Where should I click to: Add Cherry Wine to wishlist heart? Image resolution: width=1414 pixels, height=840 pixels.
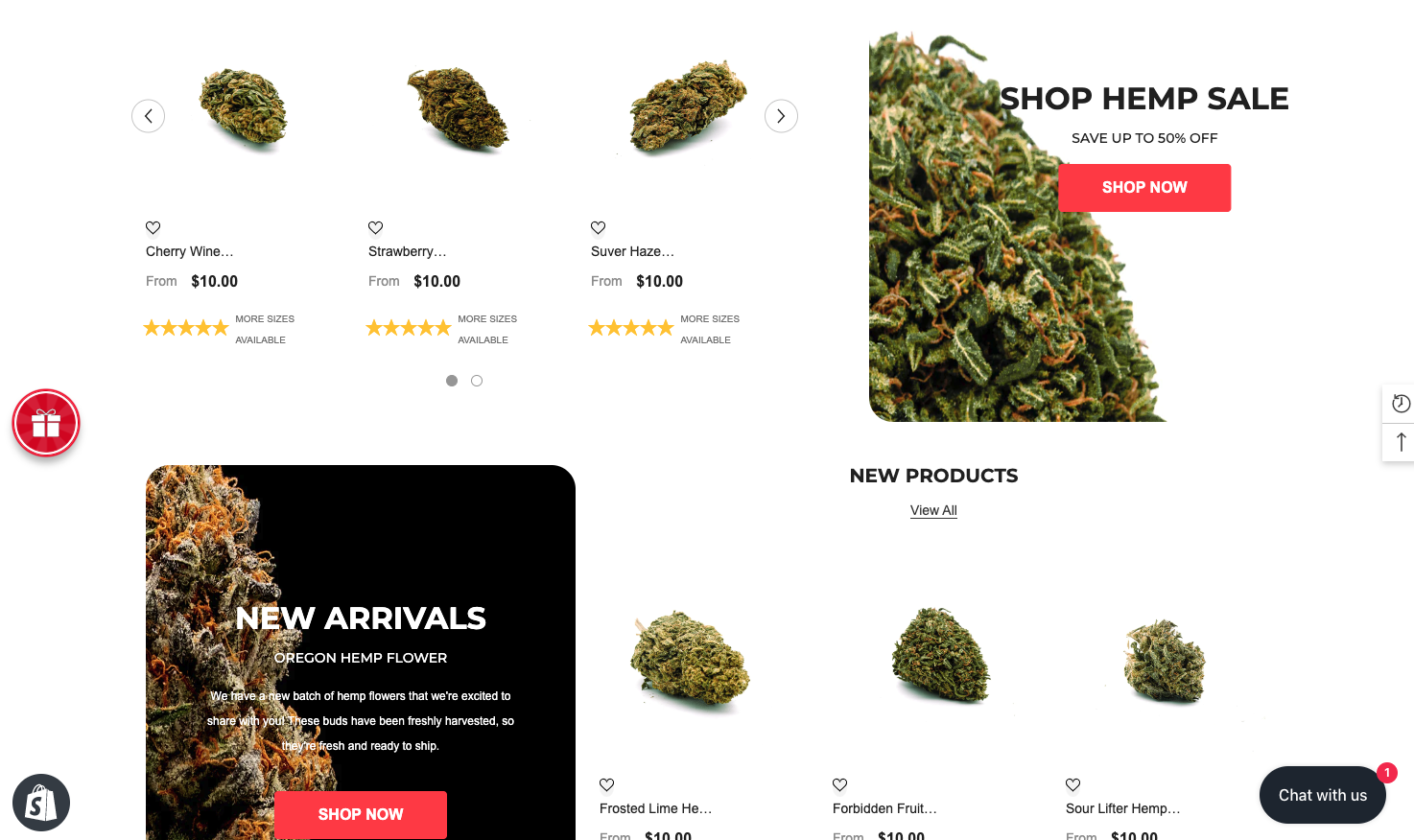click(x=153, y=227)
